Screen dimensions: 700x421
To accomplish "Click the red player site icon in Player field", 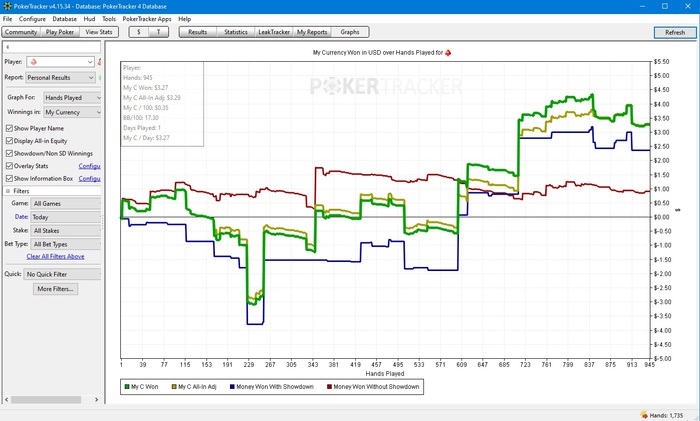I will point(33,62).
